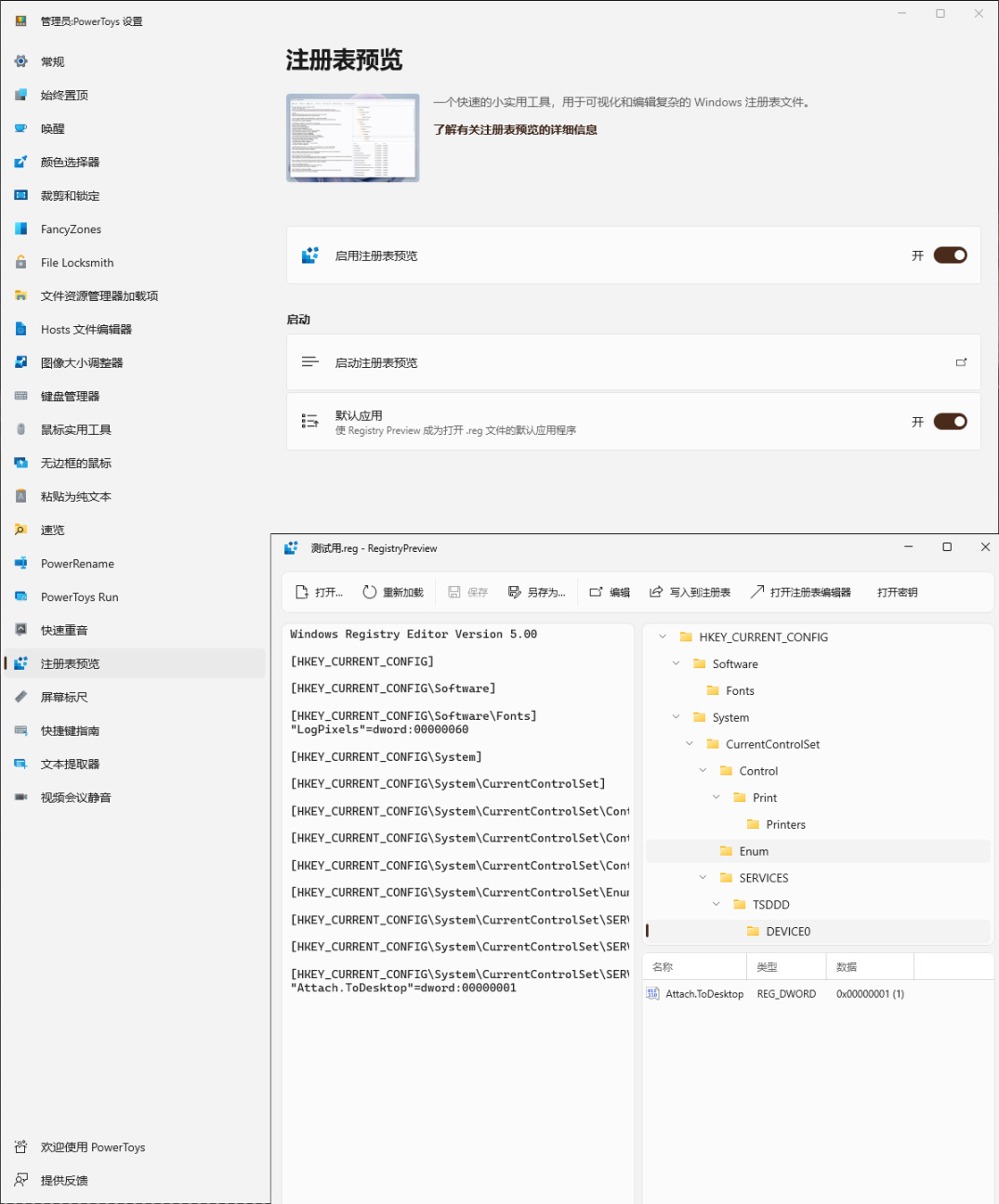
Task: Click the 0x00000001 (1) data cell
Action: (x=870, y=994)
